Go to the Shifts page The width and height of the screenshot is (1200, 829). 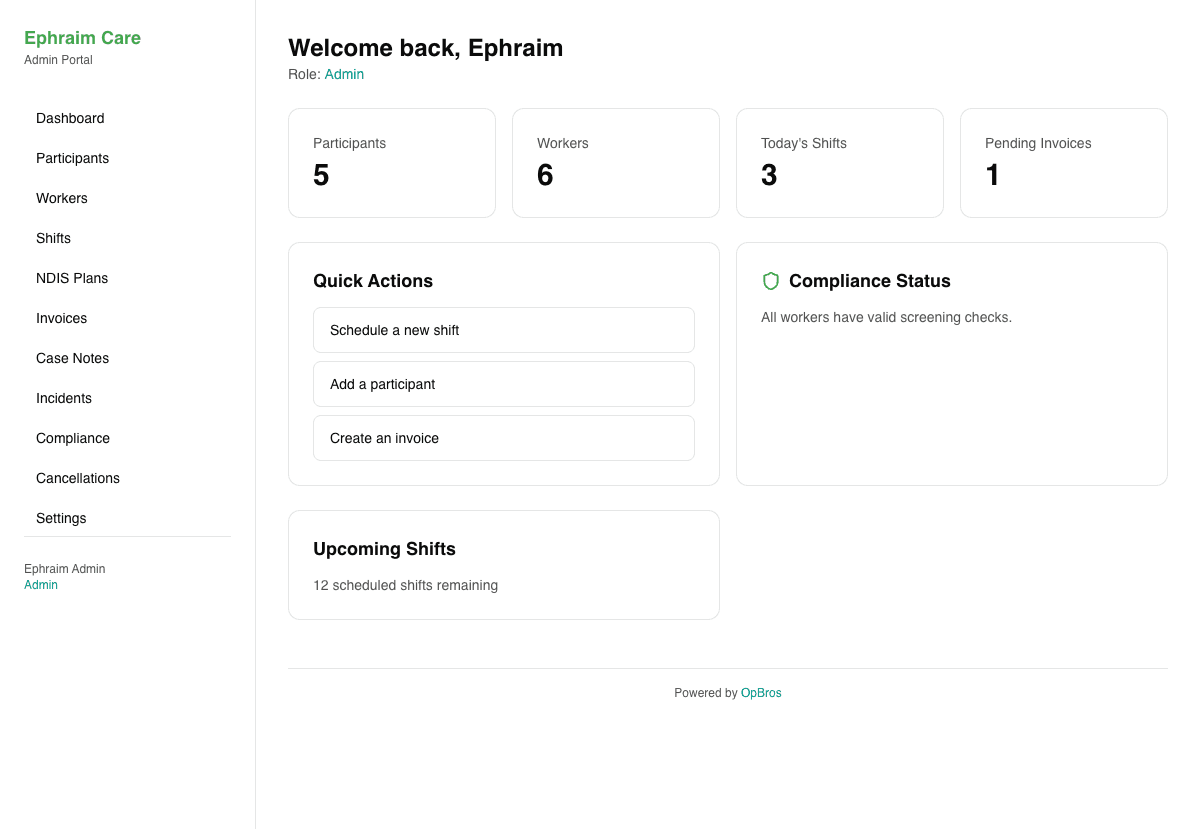click(x=53, y=238)
